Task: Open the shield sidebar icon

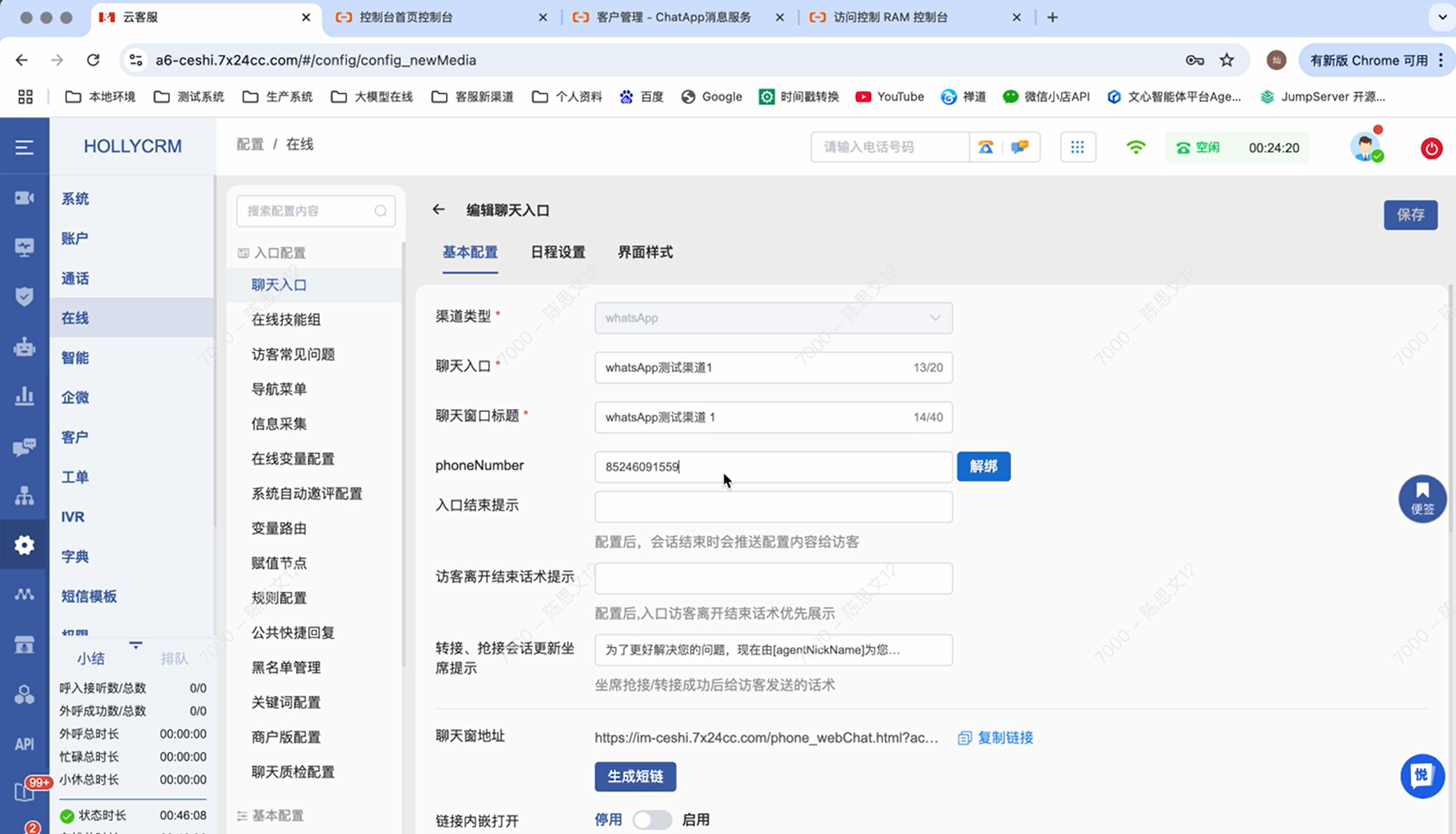Action: 24,296
